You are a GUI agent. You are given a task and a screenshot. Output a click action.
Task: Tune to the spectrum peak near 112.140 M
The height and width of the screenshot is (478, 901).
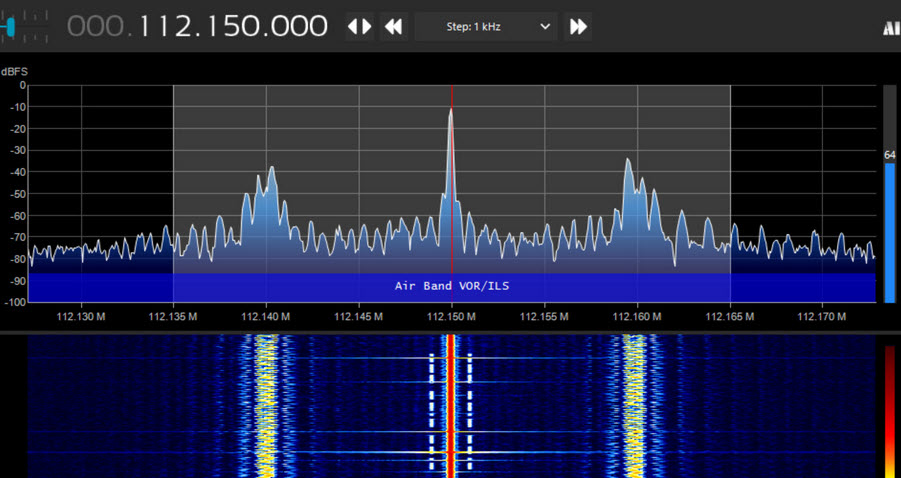coord(270,169)
